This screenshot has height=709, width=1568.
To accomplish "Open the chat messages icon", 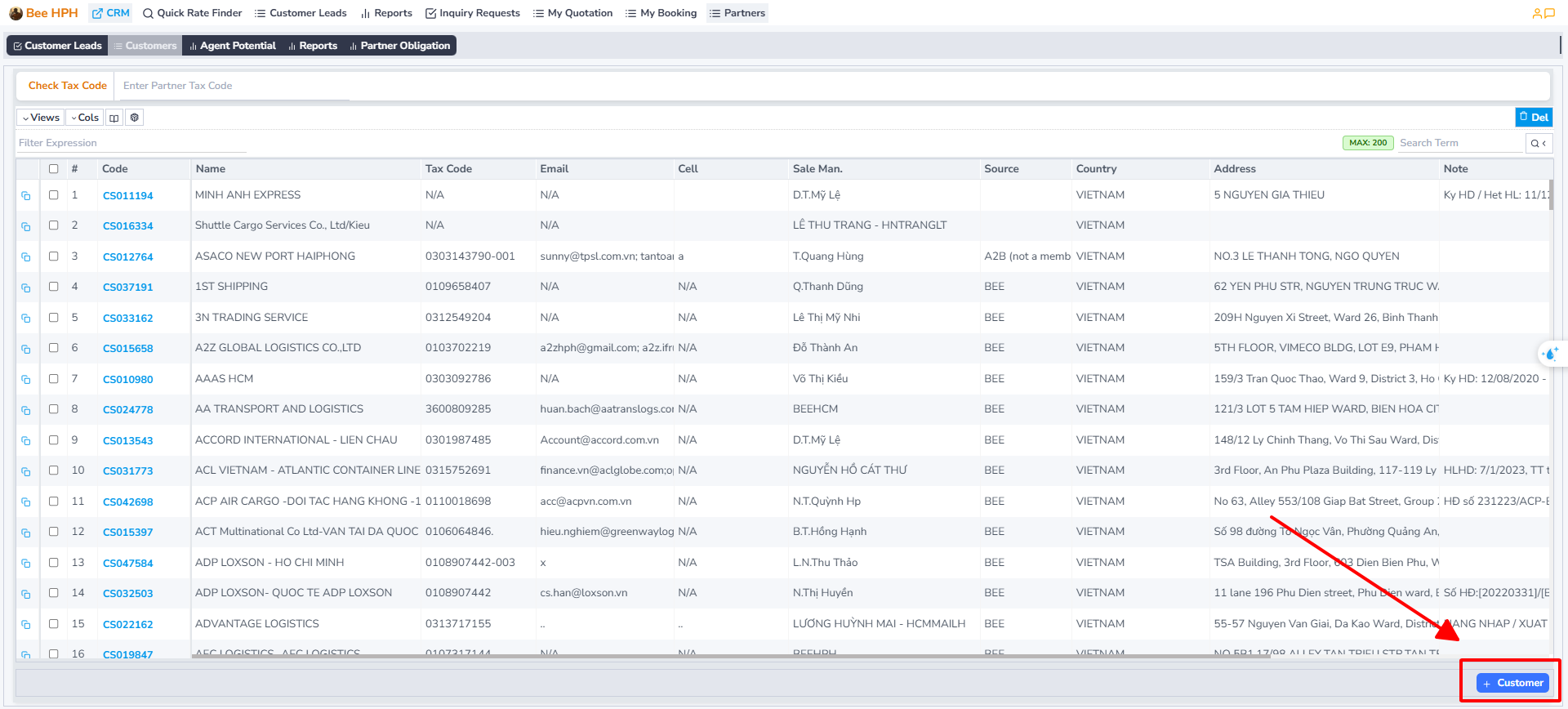I will pyautogui.click(x=1549, y=13).
